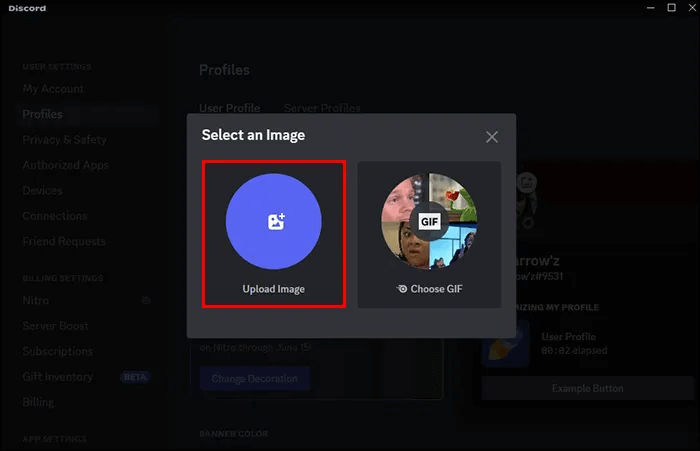Open Connections settings
Viewport: 700px width, 451px height.
point(54,216)
